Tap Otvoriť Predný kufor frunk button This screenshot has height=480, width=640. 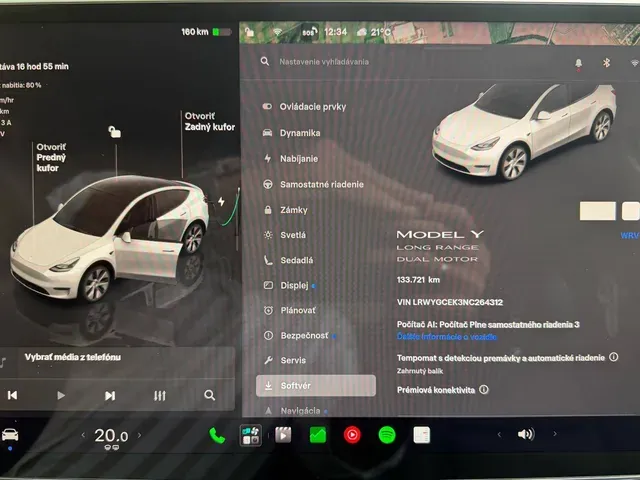coord(51,158)
